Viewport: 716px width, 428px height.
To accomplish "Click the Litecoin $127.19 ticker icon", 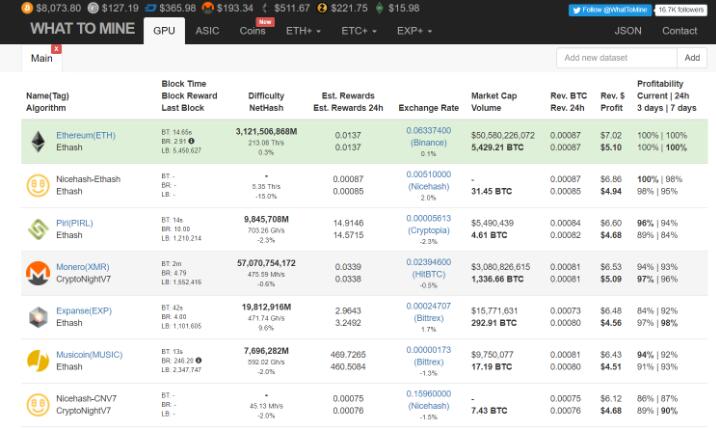I will click(x=93, y=8).
